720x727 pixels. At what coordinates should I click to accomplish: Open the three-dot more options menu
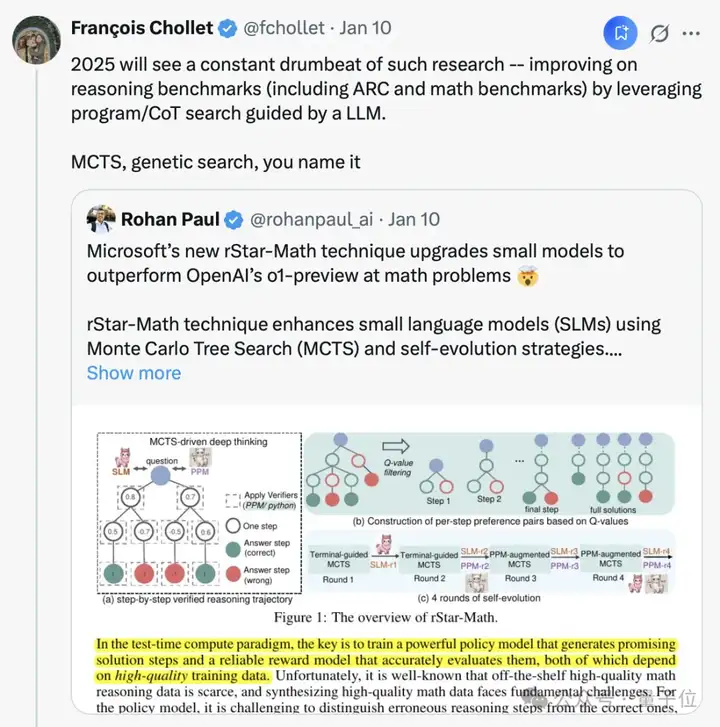[691, 33]
